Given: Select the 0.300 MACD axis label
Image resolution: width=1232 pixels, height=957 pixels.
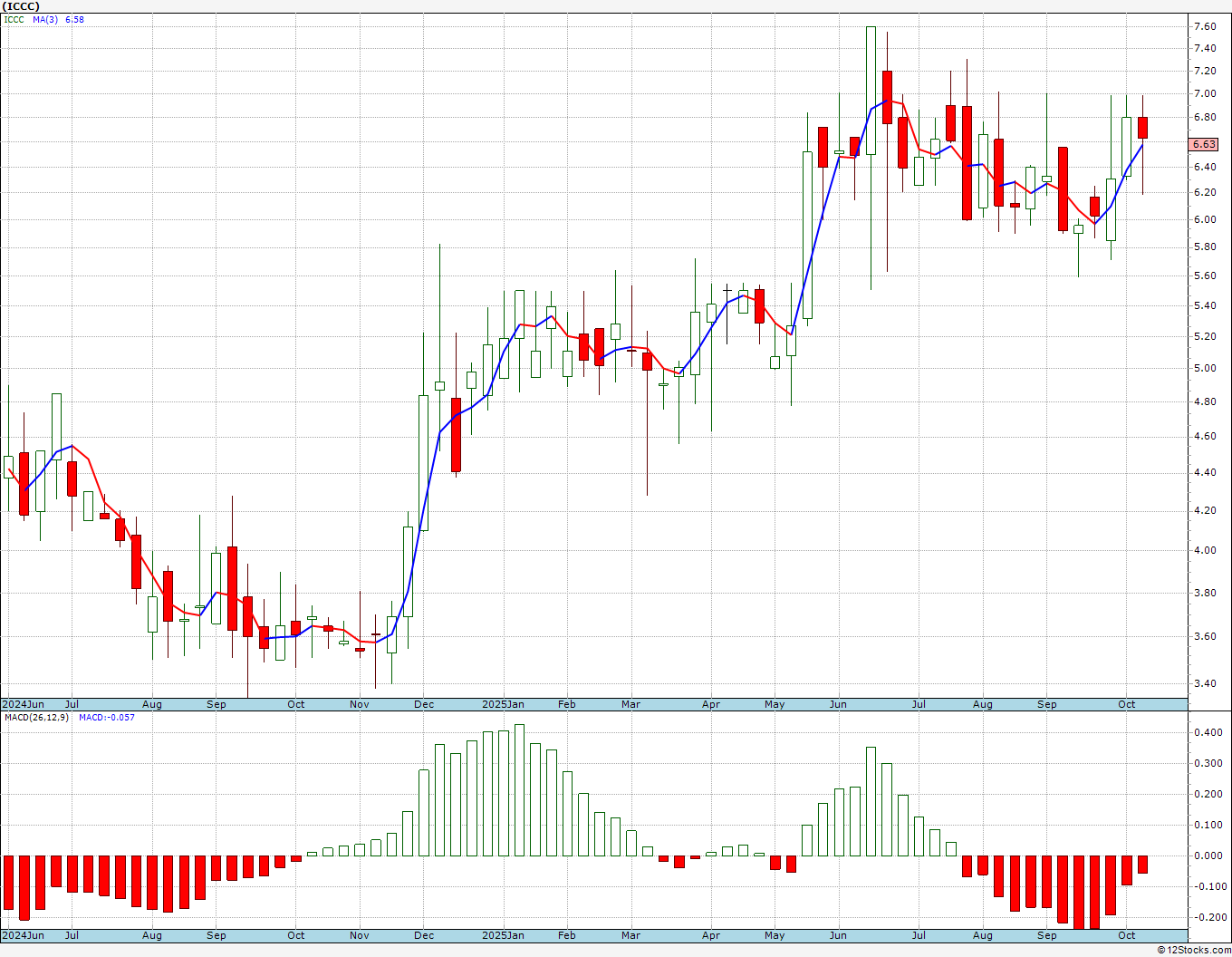Looking at the screenshot, I should coord(1207,763).
